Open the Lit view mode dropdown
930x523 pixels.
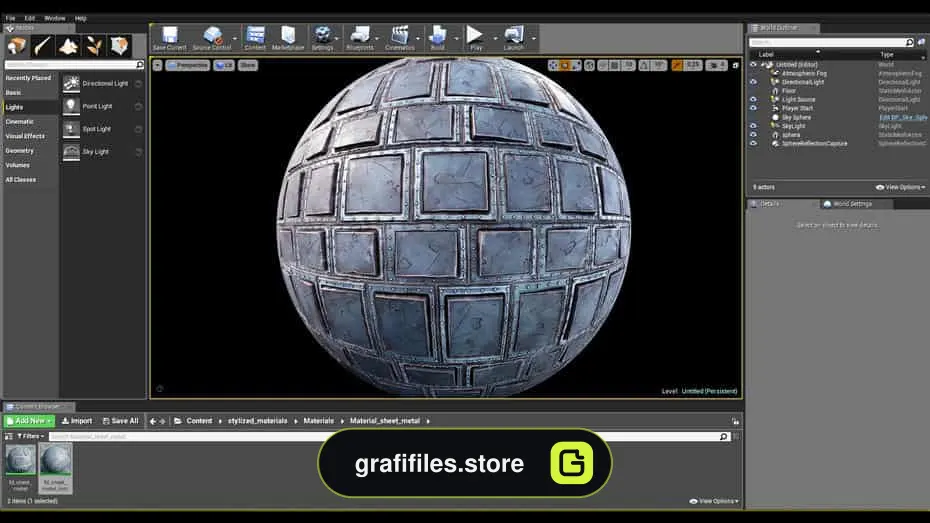[224, 65]
